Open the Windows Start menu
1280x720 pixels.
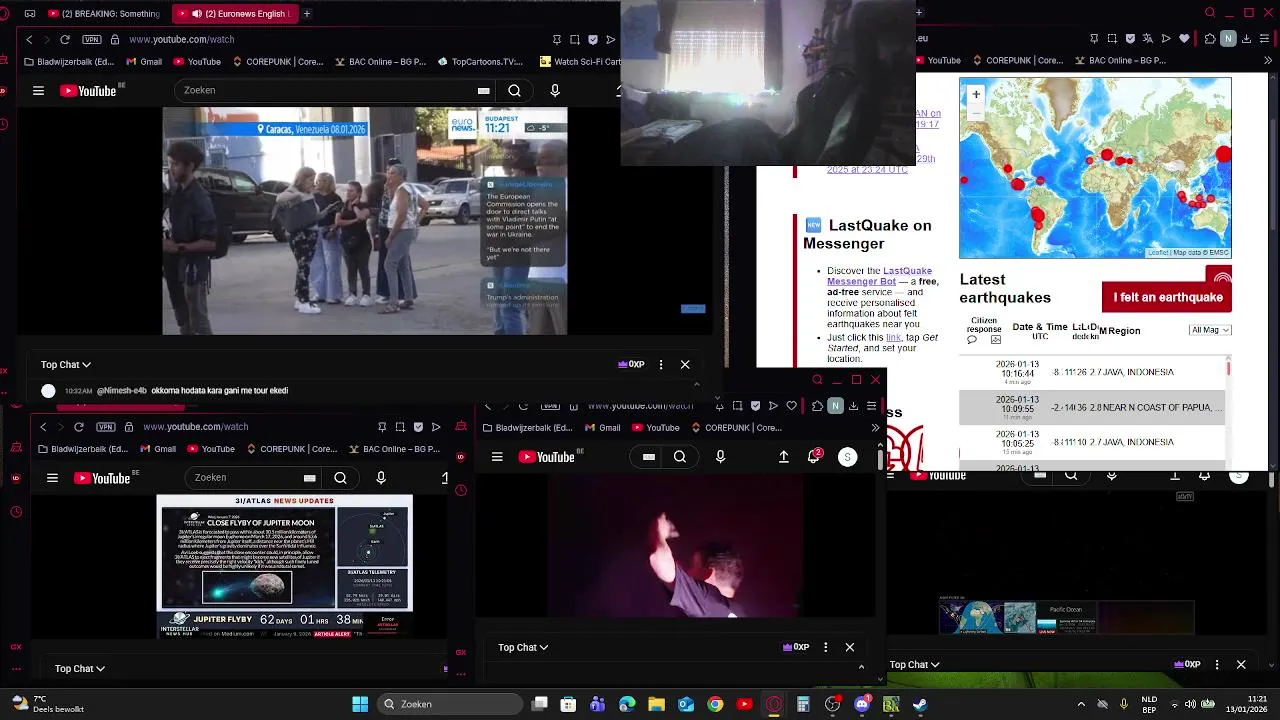pos(360,704)
